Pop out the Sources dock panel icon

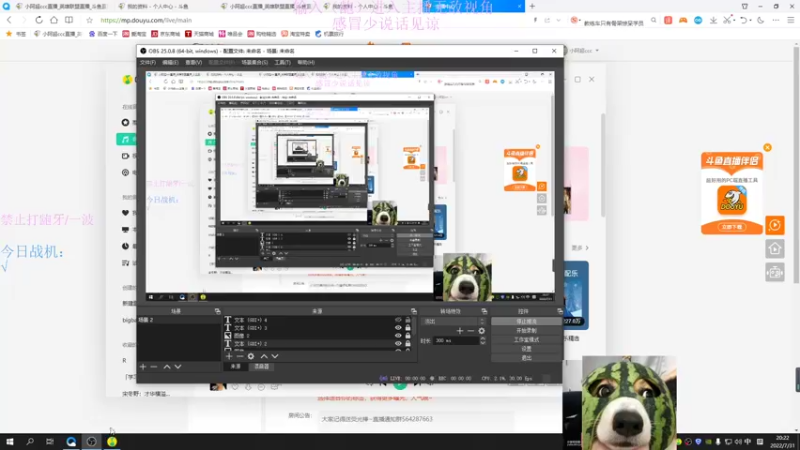point(413,311)
